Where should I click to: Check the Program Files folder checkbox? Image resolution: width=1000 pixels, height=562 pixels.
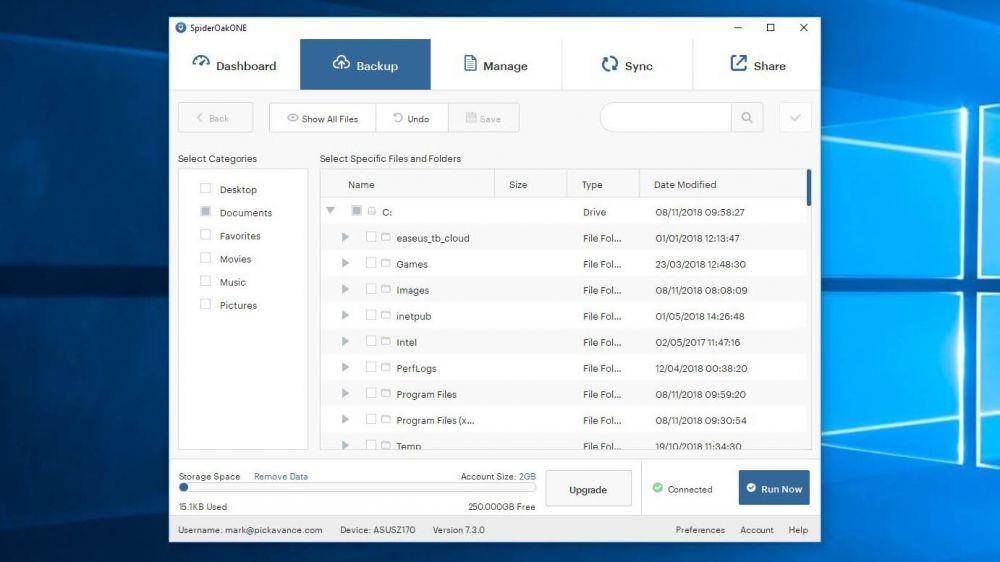[x=371, y=393]
